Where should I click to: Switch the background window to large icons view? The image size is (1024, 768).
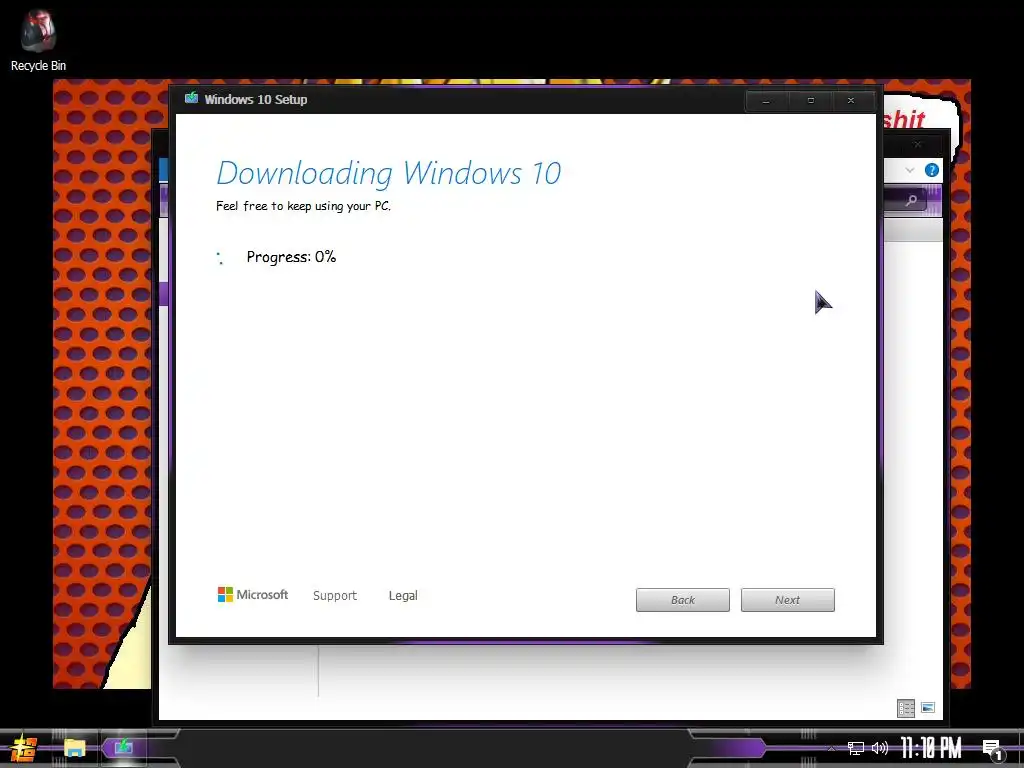928,707
